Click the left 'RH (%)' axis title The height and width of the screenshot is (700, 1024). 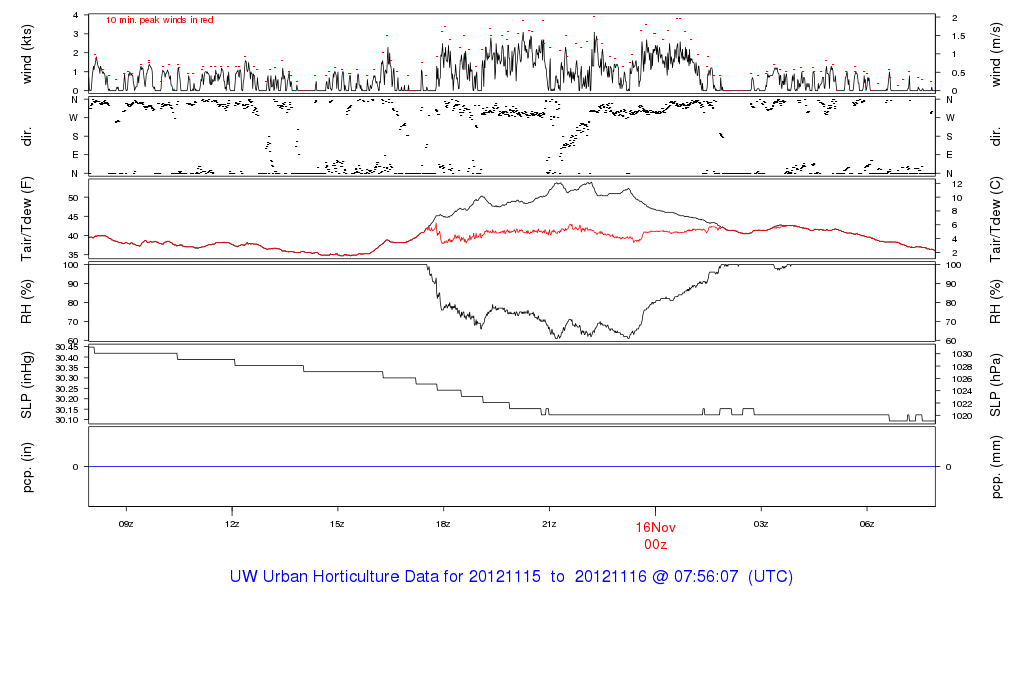pyautogui.click(x=27, y=302)
